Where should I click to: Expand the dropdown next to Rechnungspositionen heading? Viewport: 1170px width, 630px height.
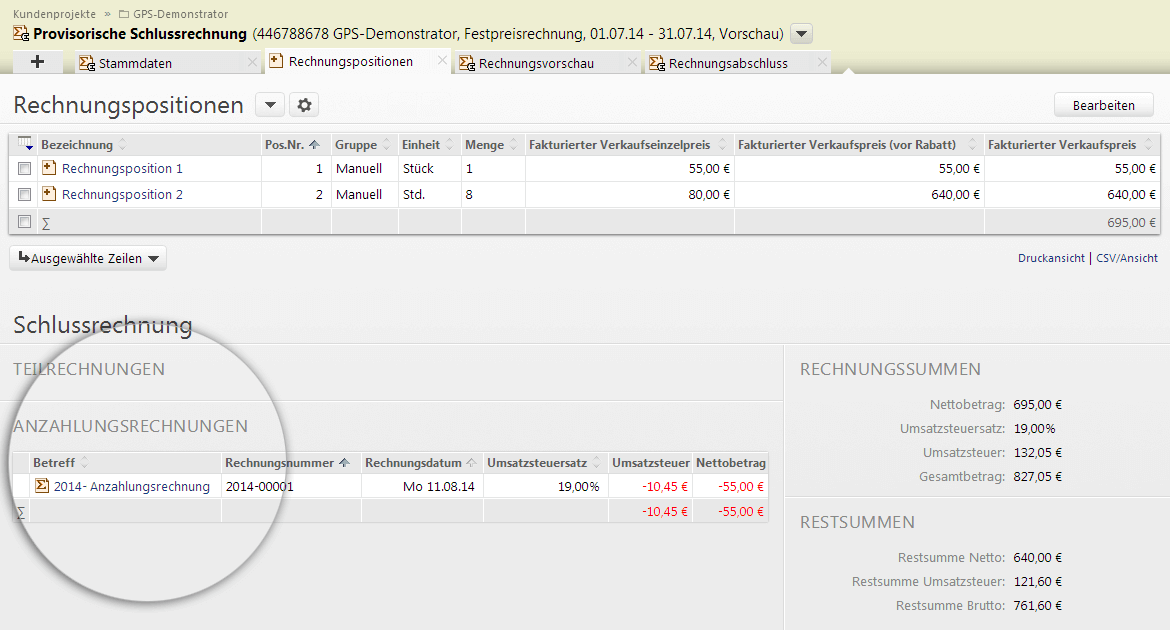tap(270, 105)
